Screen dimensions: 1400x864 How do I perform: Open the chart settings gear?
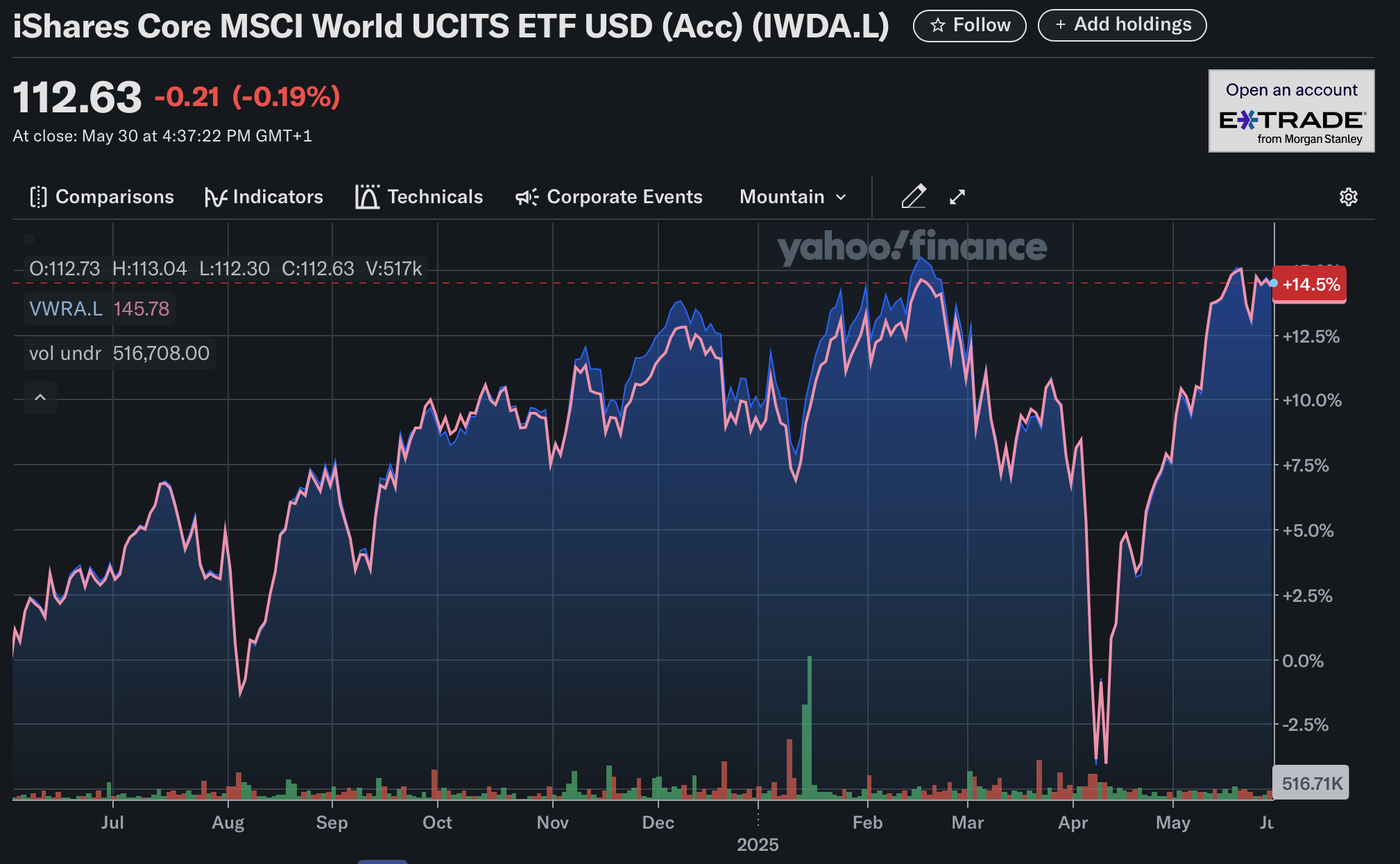[x=1349, y=196]
